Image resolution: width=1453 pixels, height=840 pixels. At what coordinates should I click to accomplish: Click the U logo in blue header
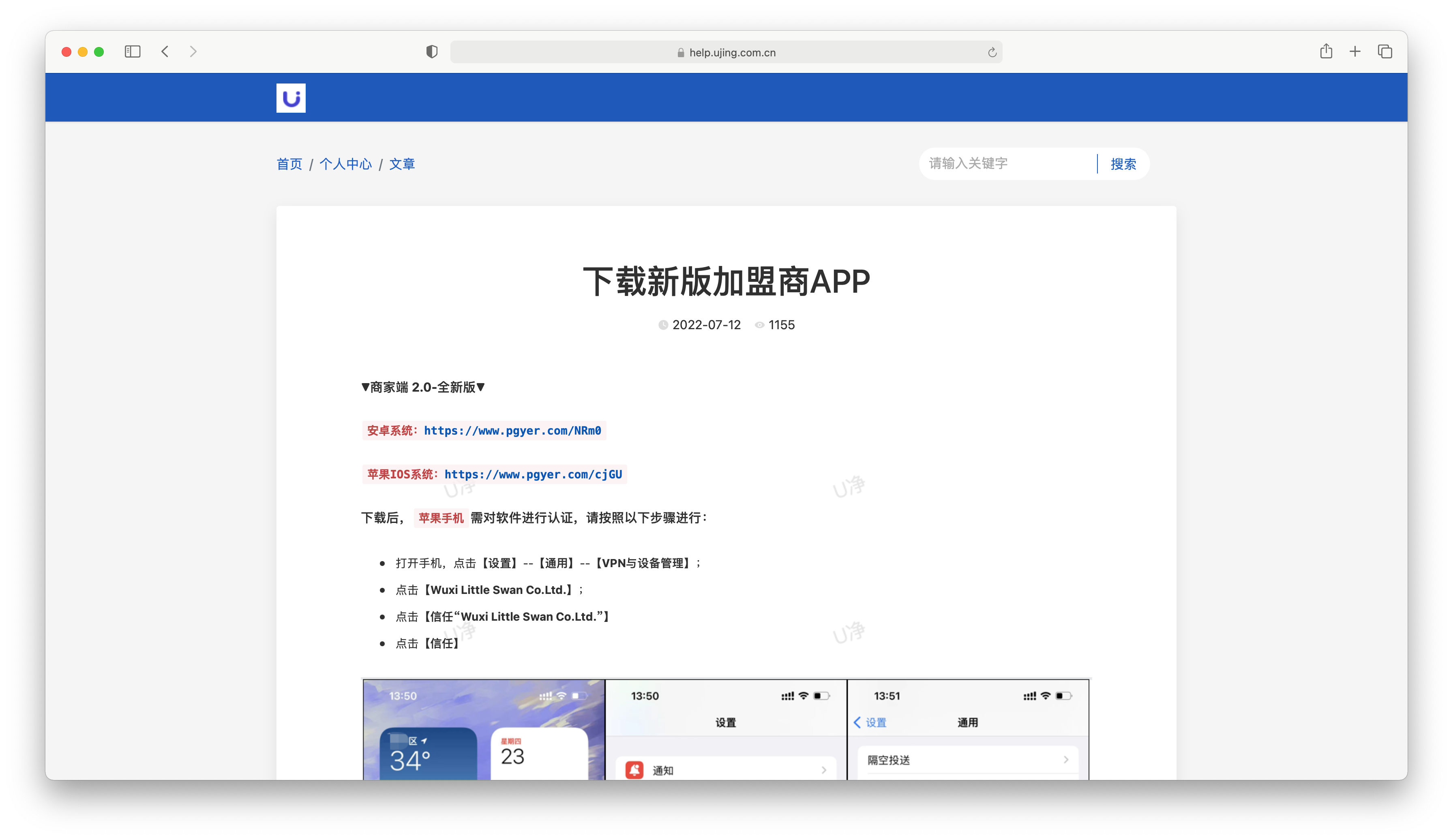(291, 98)
